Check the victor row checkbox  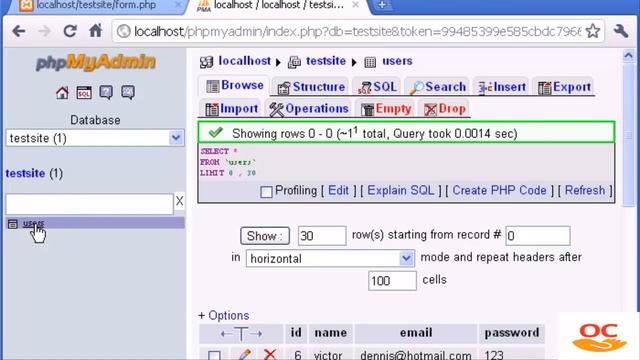(x=214, y=356)
